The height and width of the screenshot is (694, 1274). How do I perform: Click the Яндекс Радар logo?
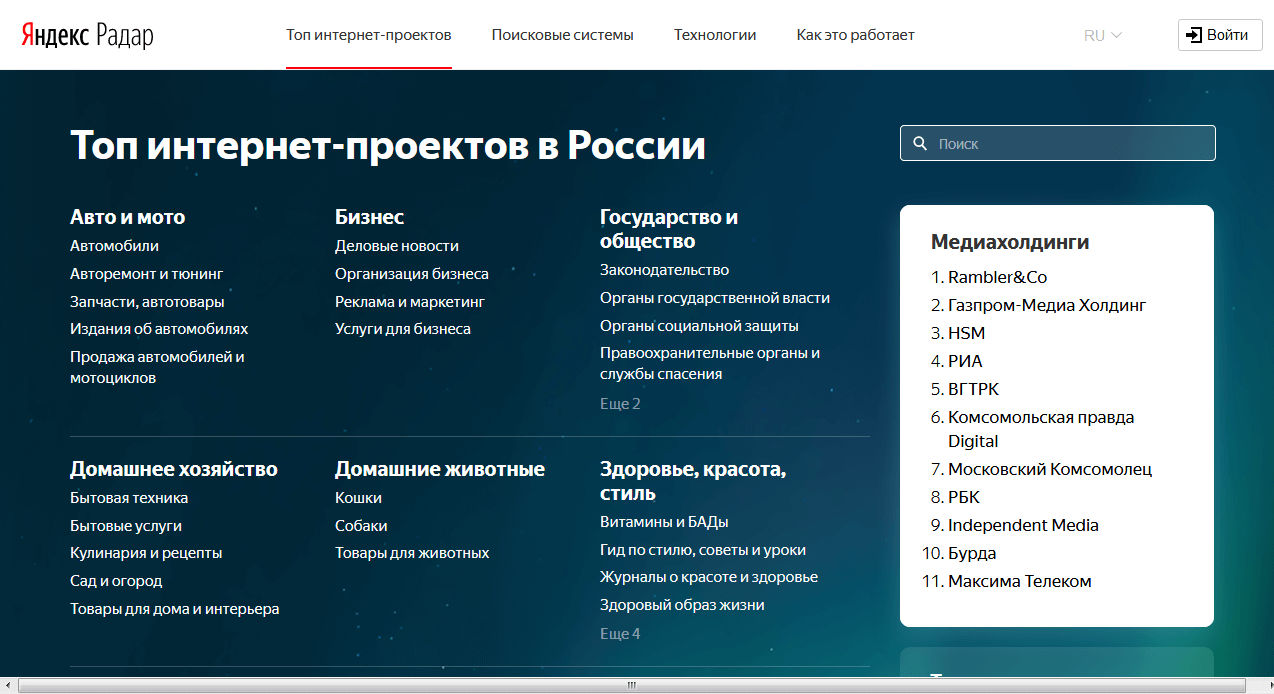click(x=87, y=36)
